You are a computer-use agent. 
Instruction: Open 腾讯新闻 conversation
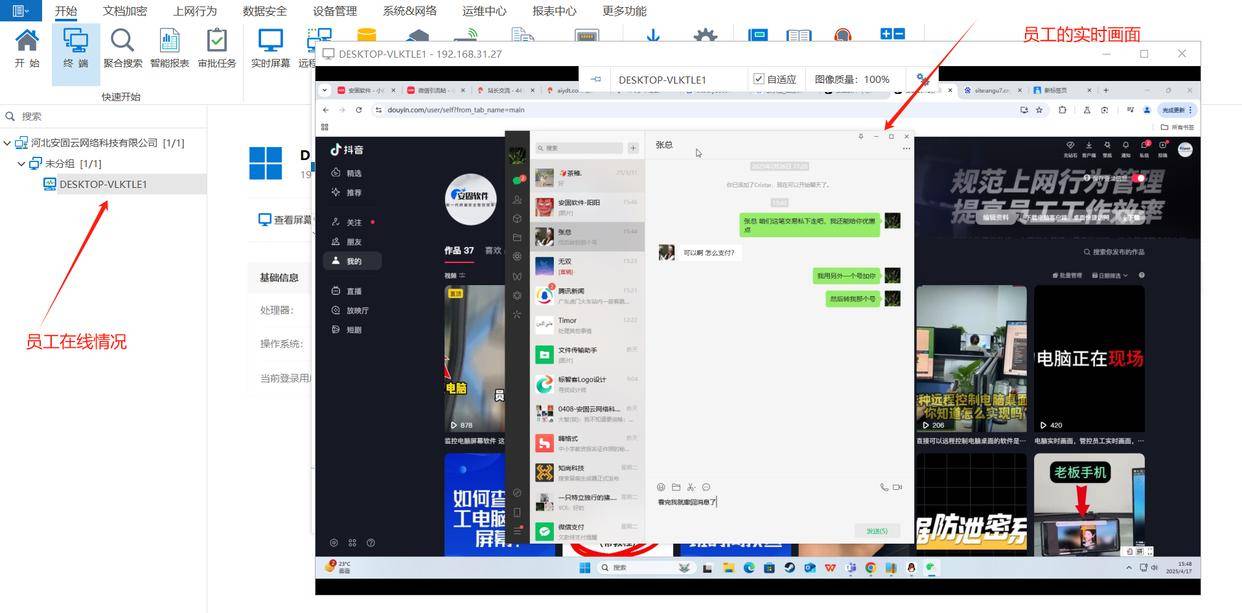pyautogui.click(x=588, y=295)
